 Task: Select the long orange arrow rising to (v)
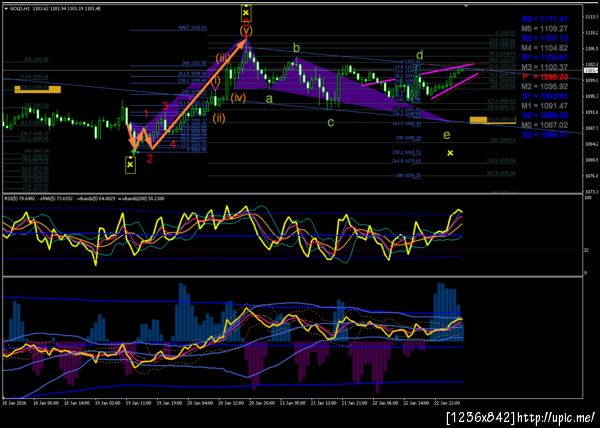point(199,94)
